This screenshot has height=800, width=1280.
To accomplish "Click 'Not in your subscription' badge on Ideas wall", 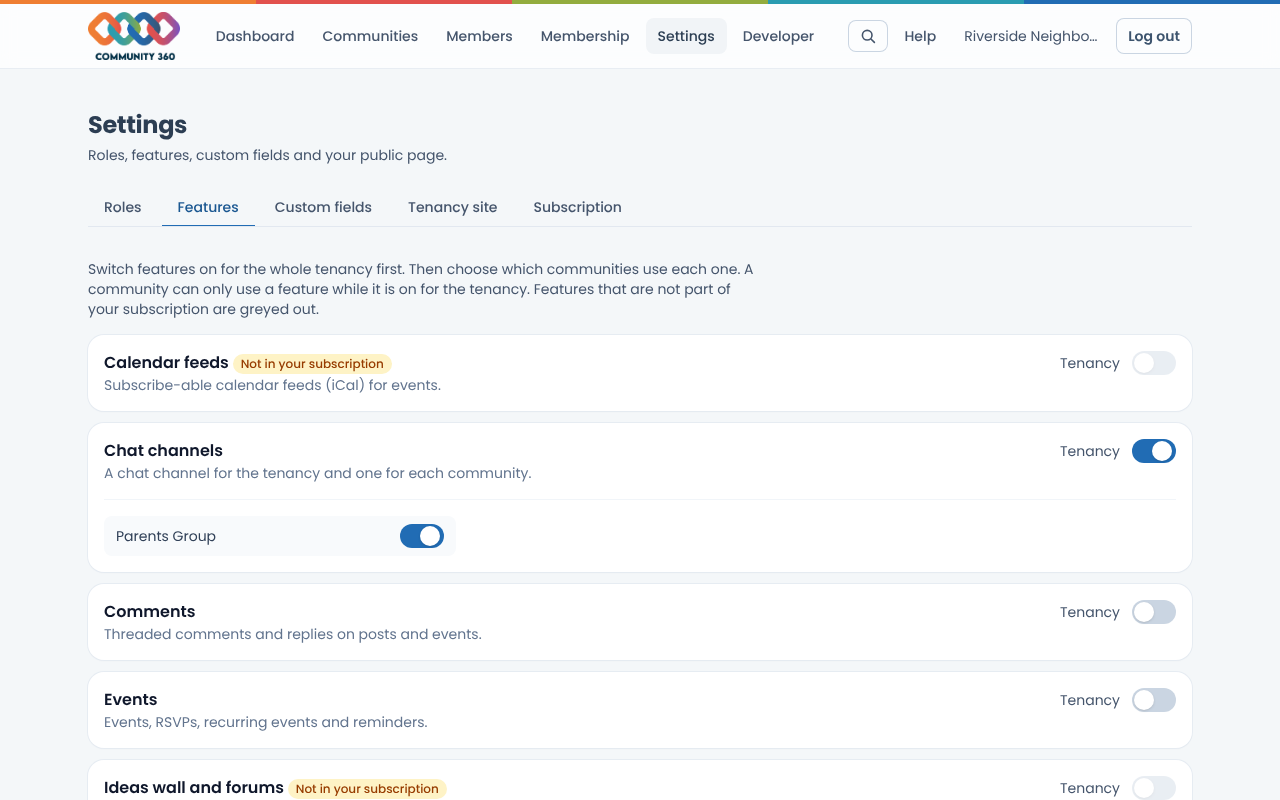I will 367,789.
